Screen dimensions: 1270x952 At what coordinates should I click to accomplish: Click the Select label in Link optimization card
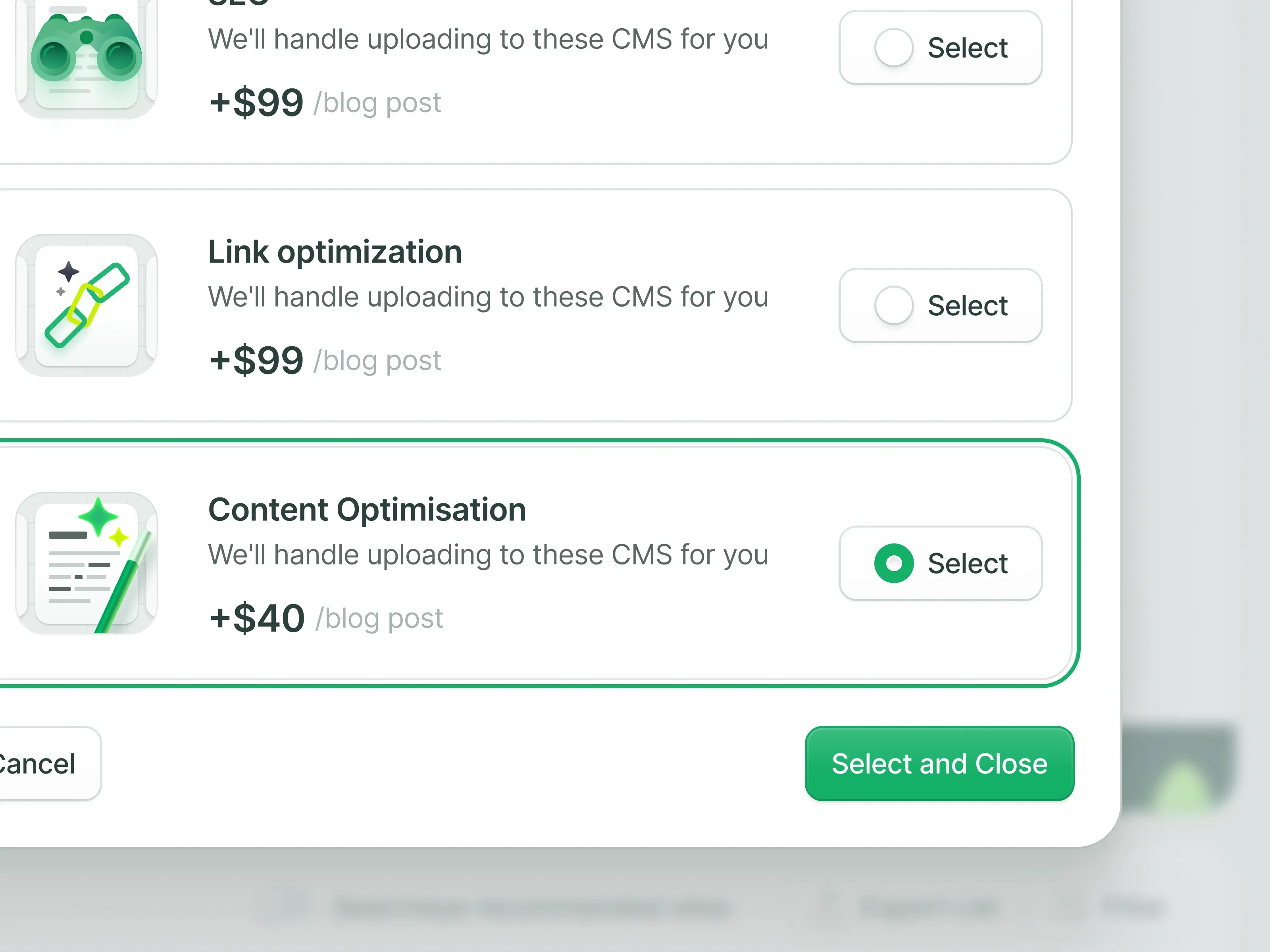(968, 305)
